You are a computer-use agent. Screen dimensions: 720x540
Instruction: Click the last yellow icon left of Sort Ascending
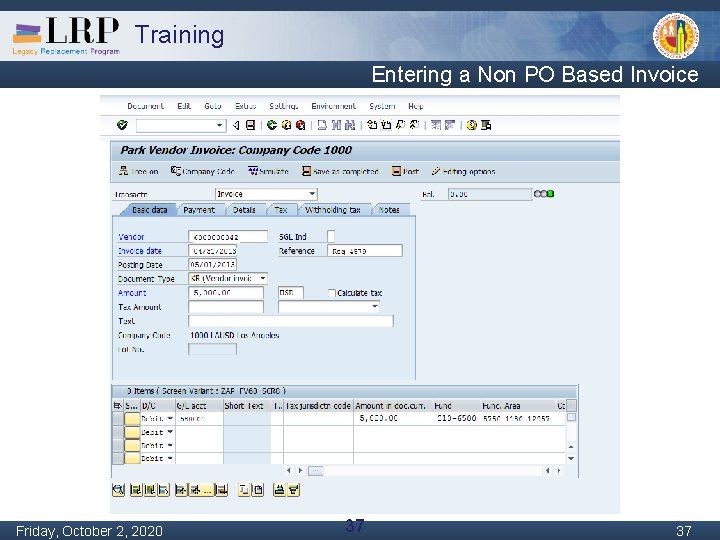click(x=259, y=490)
